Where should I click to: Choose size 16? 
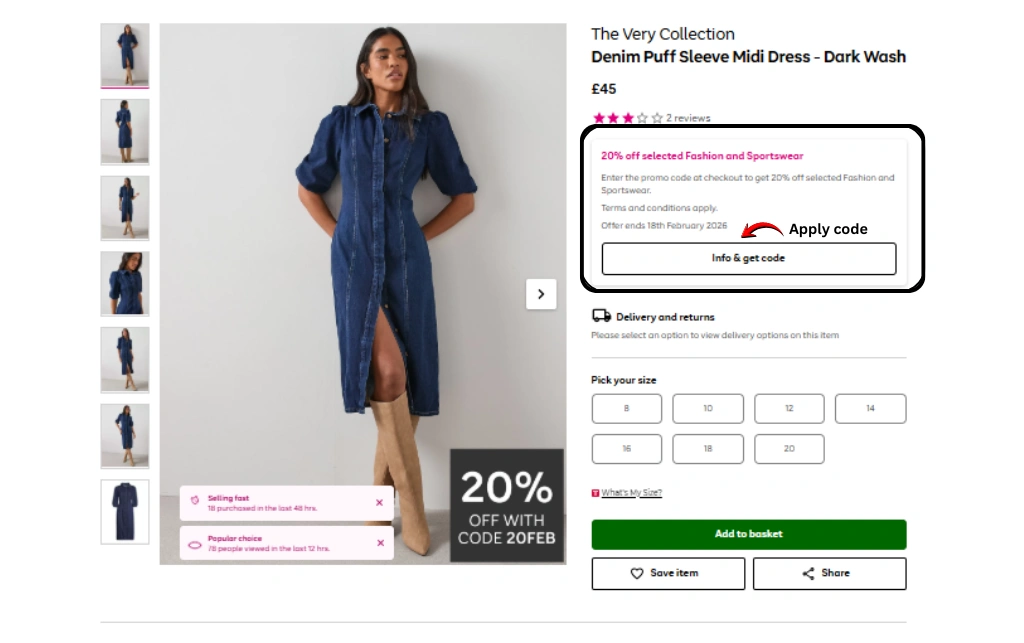point(627,449)
